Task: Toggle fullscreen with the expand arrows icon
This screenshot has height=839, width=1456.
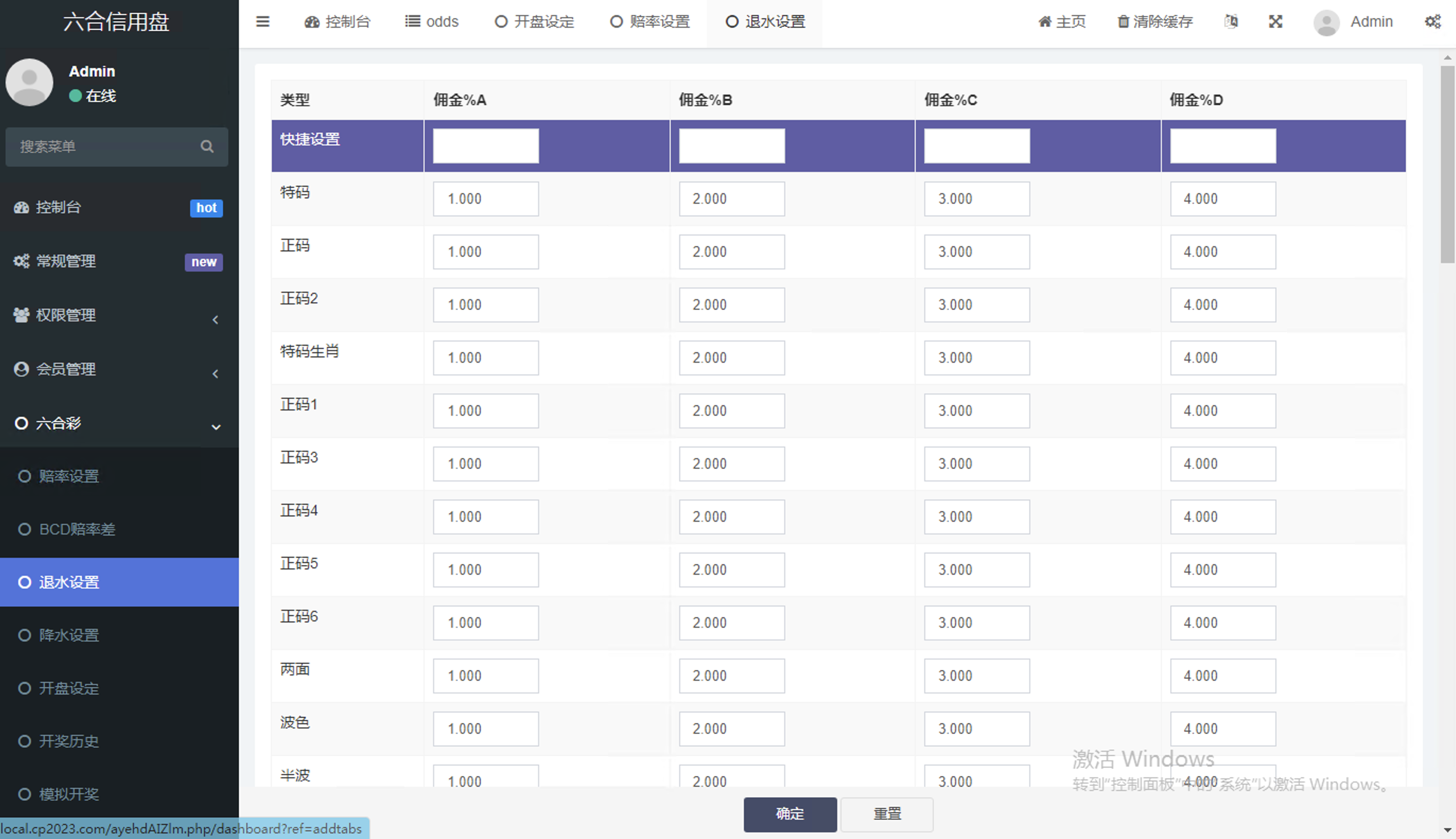Action: (x=1276, y=22)
